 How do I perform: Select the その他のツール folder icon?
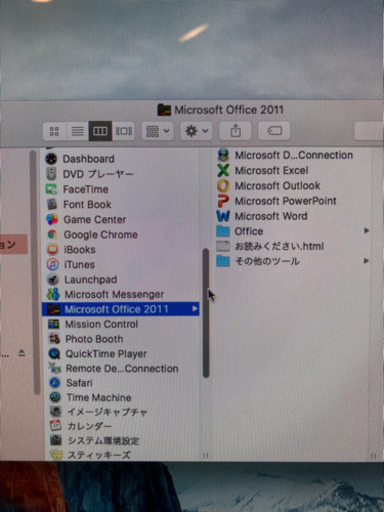tap(223, 261)
